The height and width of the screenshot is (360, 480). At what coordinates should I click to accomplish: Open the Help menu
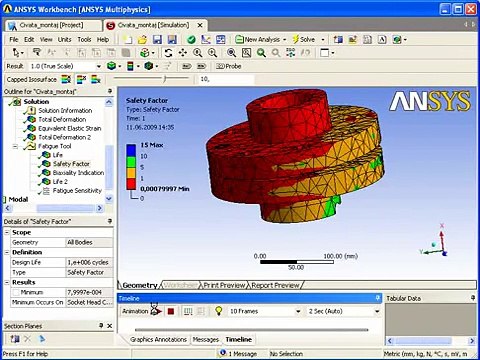(103, 40)
